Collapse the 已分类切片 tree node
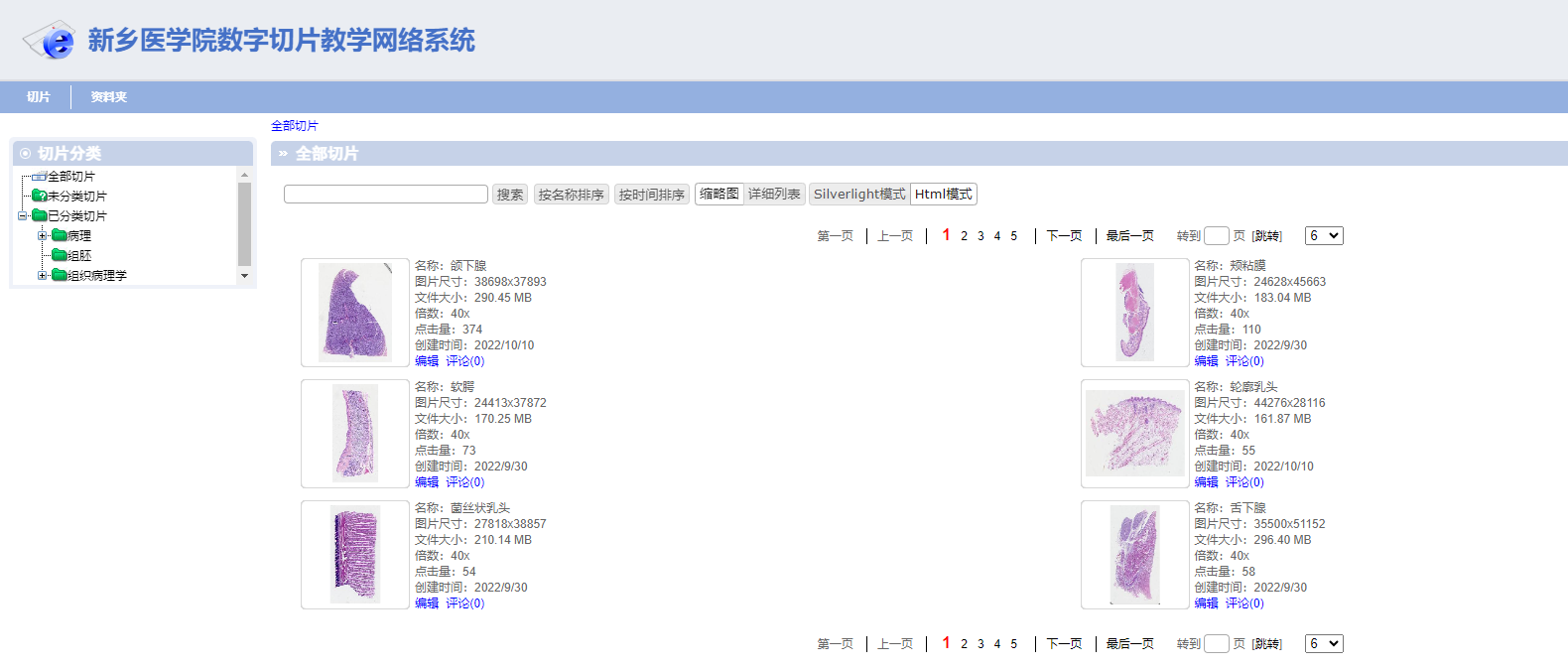The image size is (1568, 668). click(x=22, y=215)
